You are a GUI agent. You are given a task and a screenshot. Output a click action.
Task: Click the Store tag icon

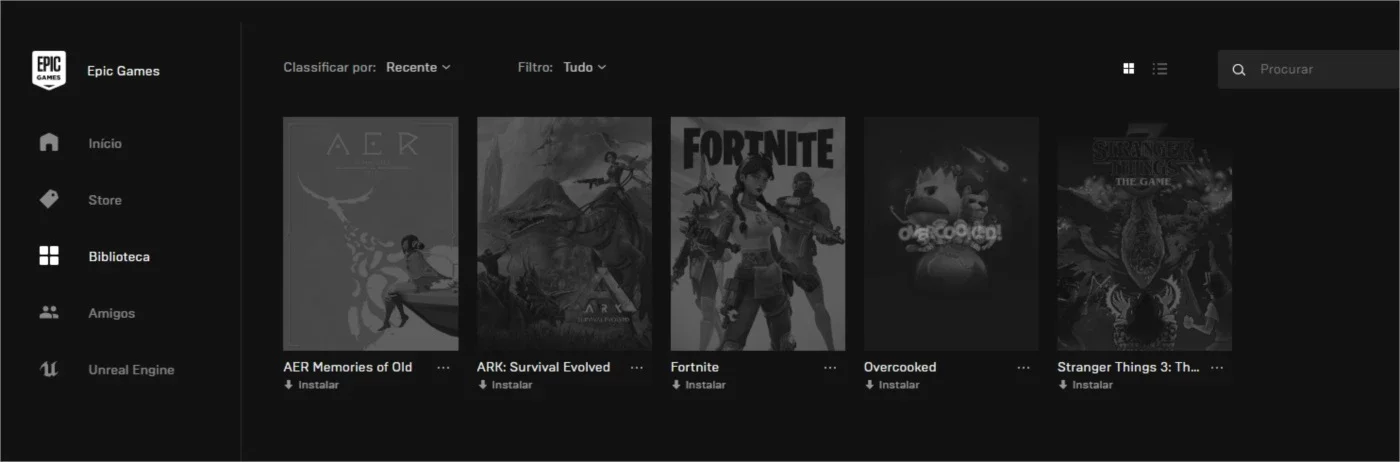[49, 199]
